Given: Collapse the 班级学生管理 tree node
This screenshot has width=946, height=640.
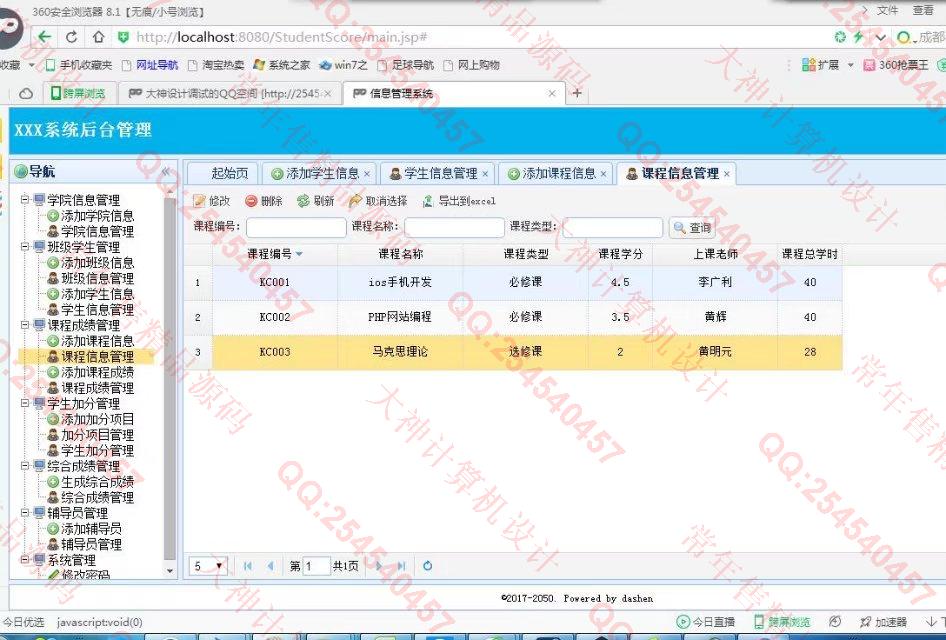Looking at the screenshot, I should [x=25, y=246].
